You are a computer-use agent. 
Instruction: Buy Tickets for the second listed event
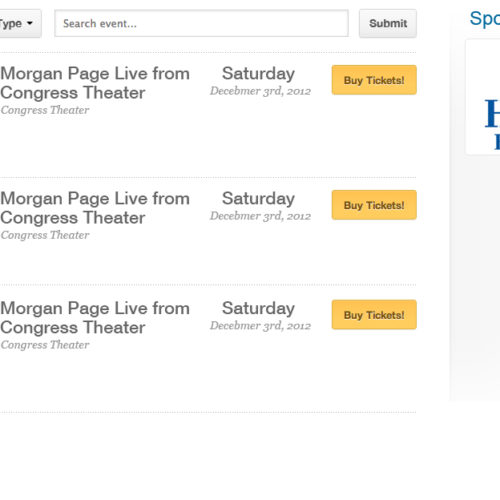coord(374,205)
